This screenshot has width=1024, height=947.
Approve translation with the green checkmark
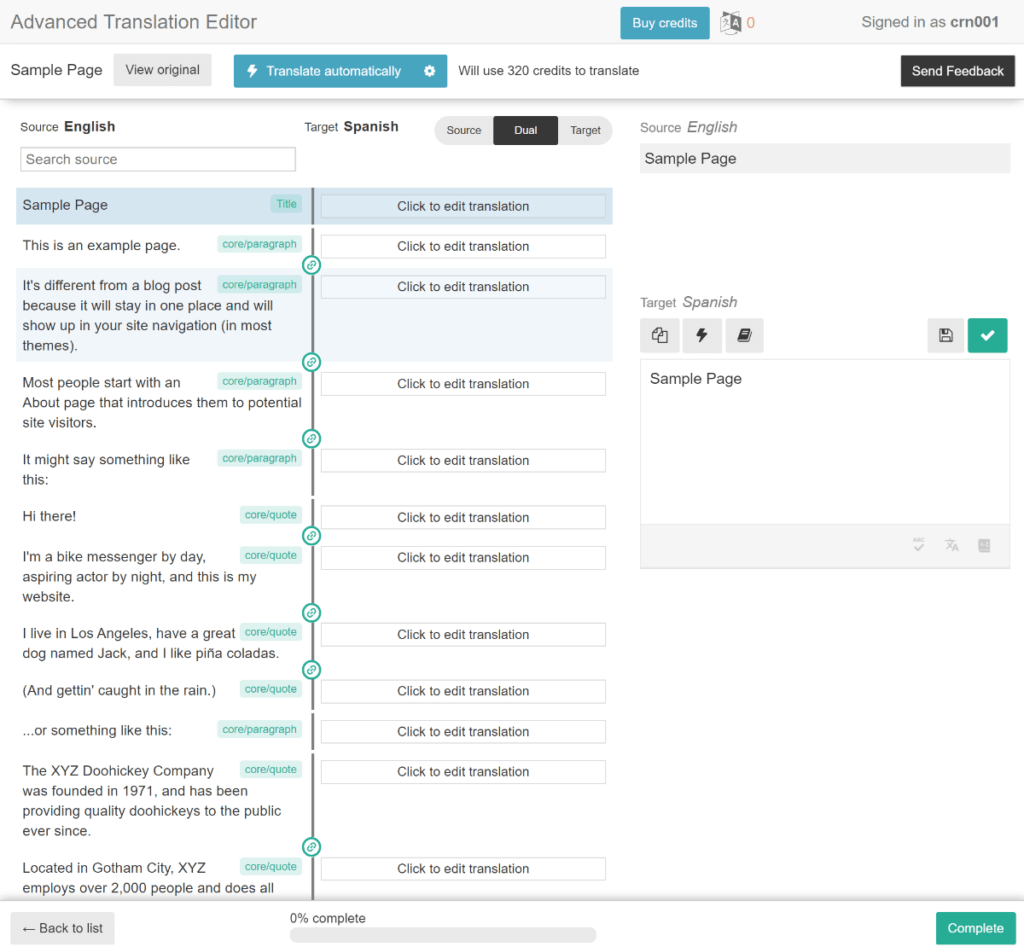click(x=988, y=335)
